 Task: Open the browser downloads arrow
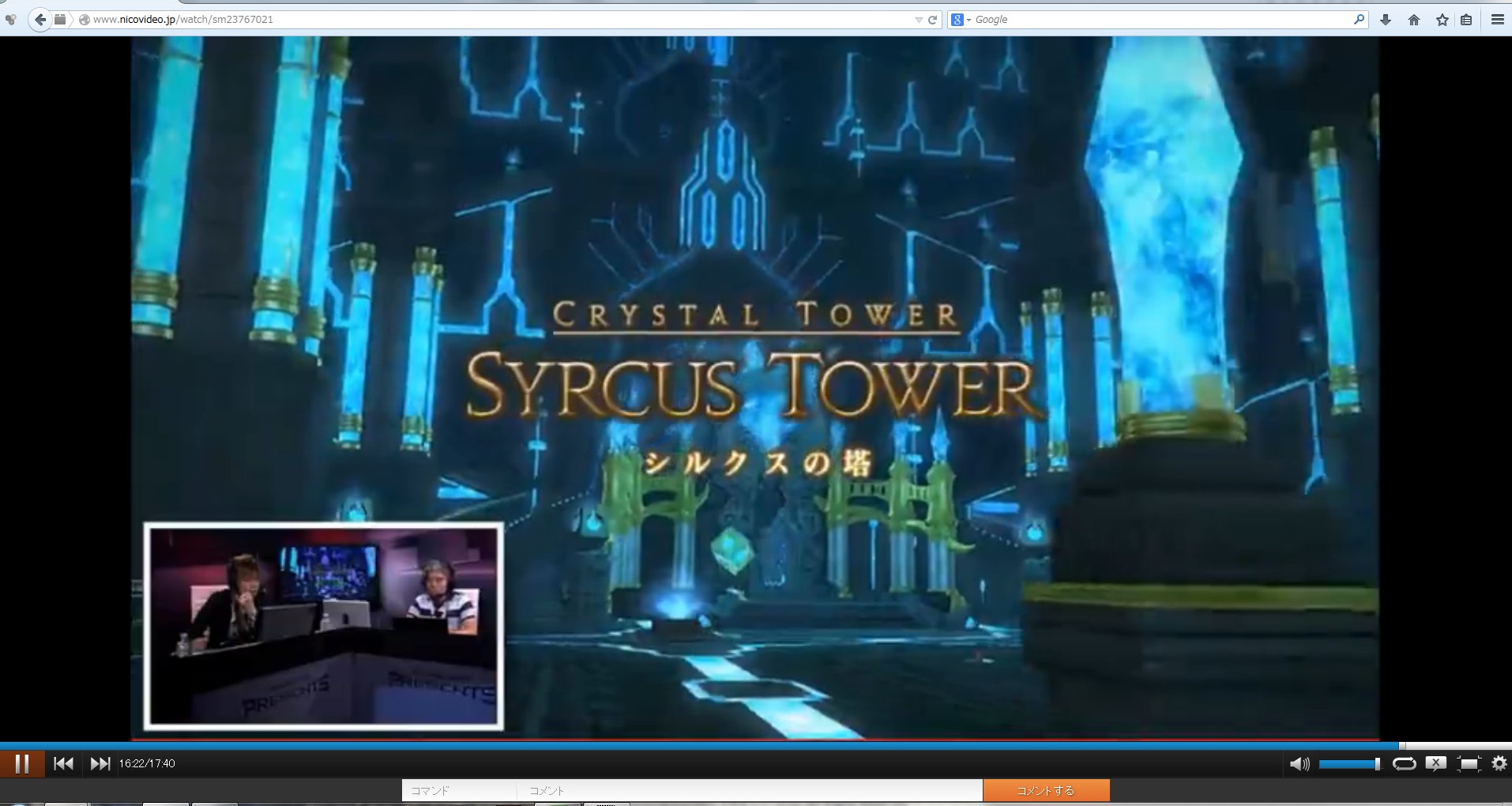(x=1385, y=20)
